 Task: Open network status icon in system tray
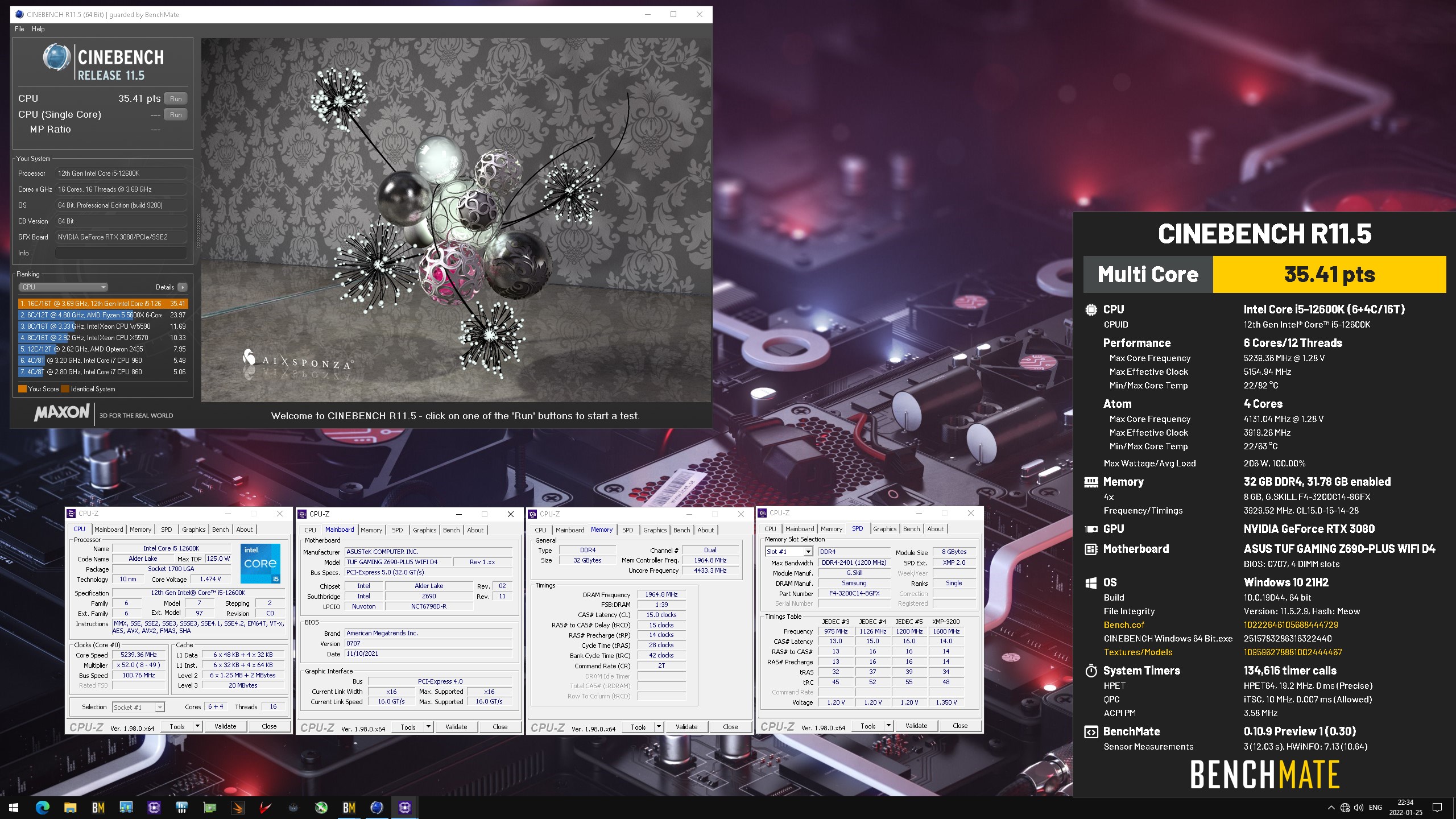[1345, 808]
